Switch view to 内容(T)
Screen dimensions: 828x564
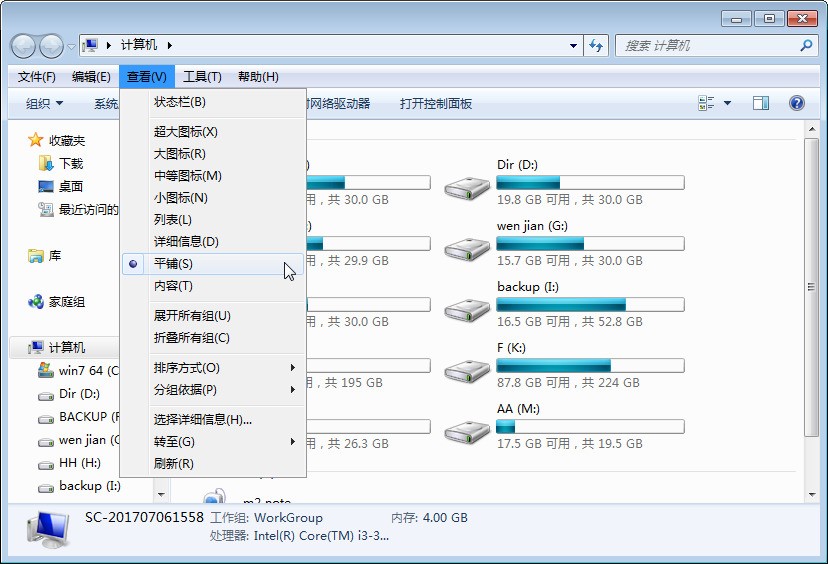coord(213,286)
